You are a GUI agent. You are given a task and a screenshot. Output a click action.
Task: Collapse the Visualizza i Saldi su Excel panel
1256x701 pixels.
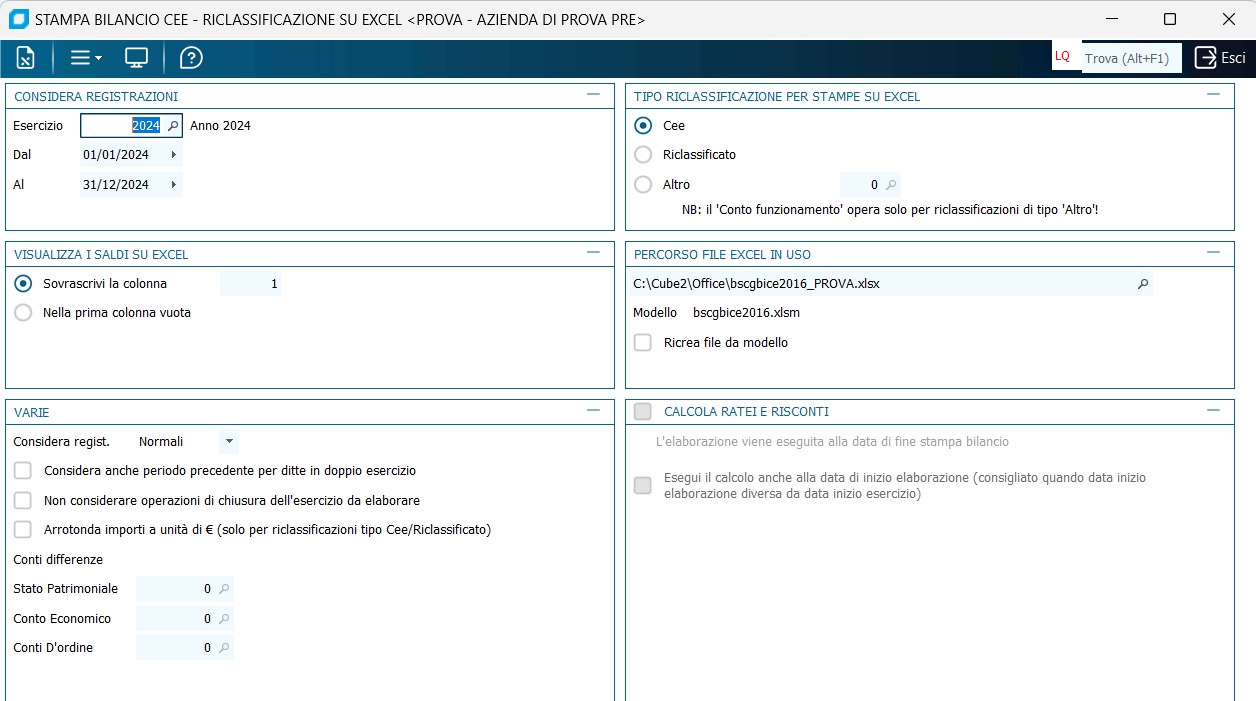click(594, 253)
